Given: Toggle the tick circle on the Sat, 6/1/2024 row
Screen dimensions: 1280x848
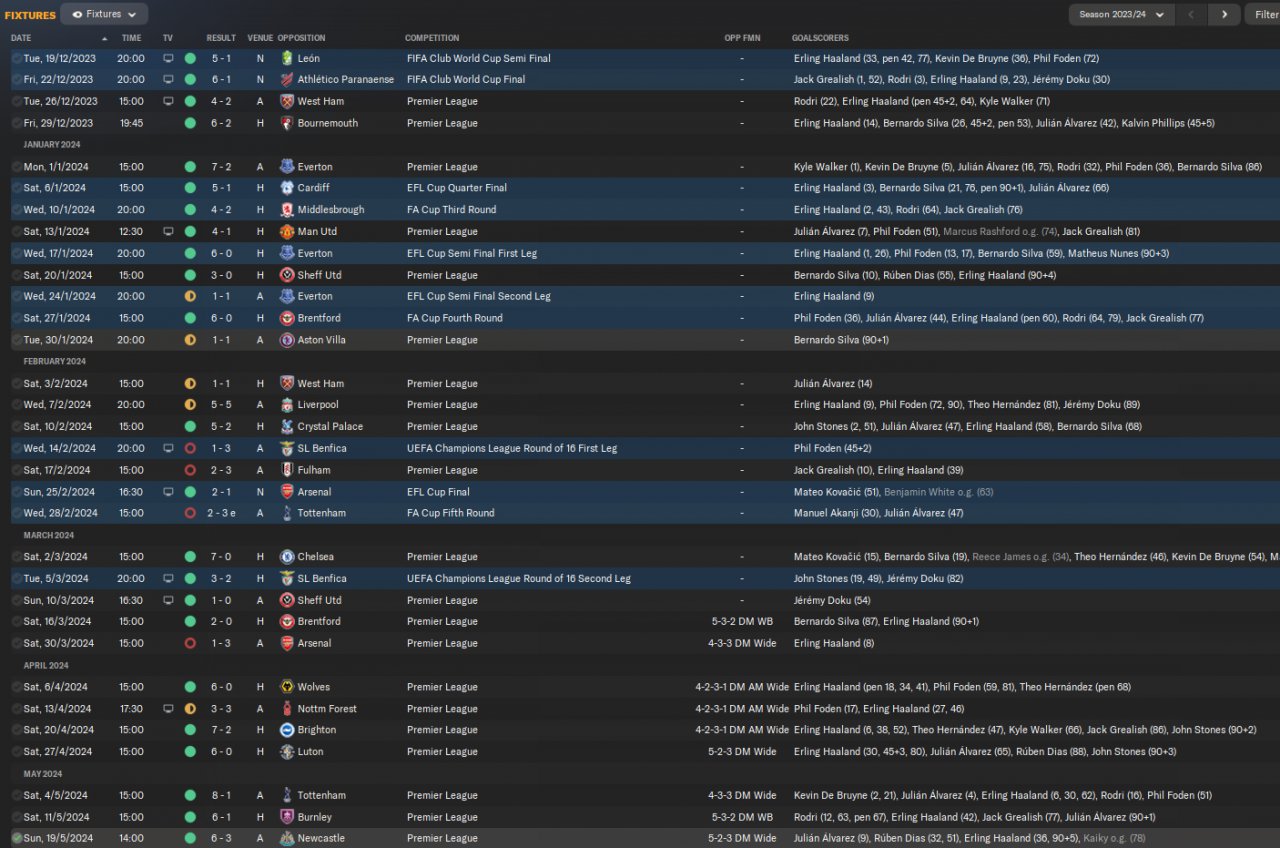Looking at the screenshot, I should click(x=17, y=188).
